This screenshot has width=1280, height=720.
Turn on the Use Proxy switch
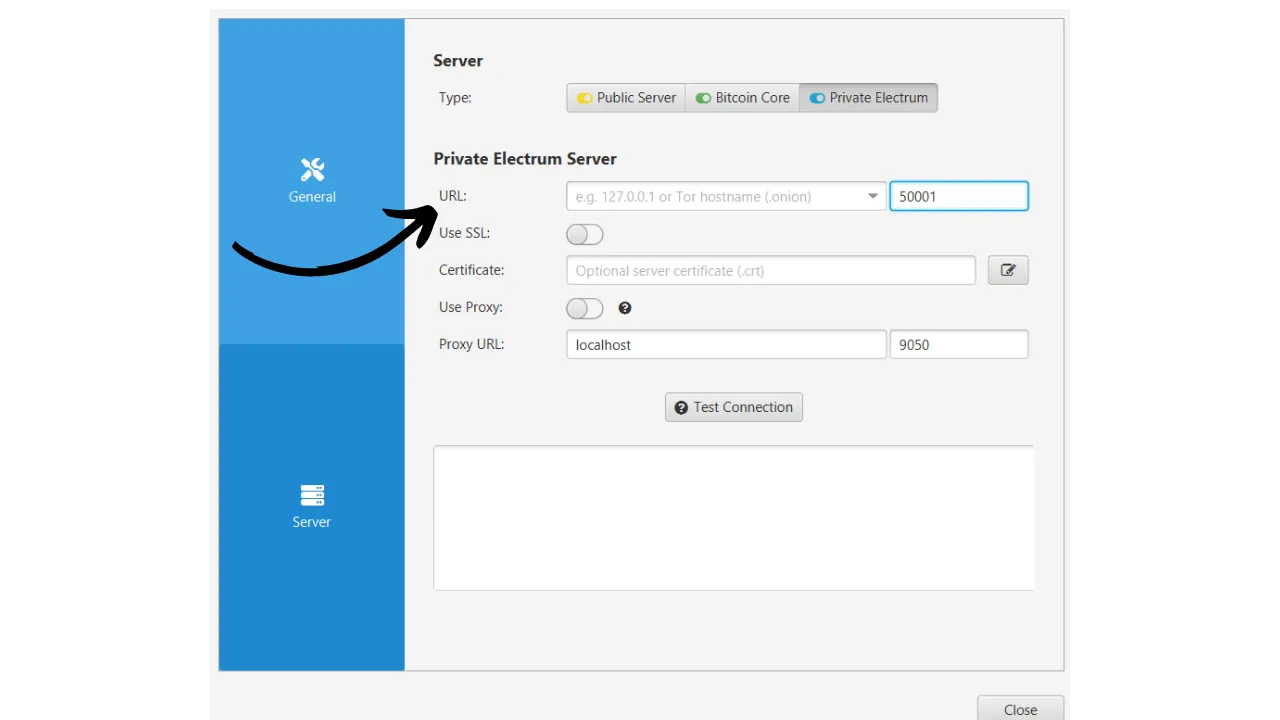click(x=585, y=308)
